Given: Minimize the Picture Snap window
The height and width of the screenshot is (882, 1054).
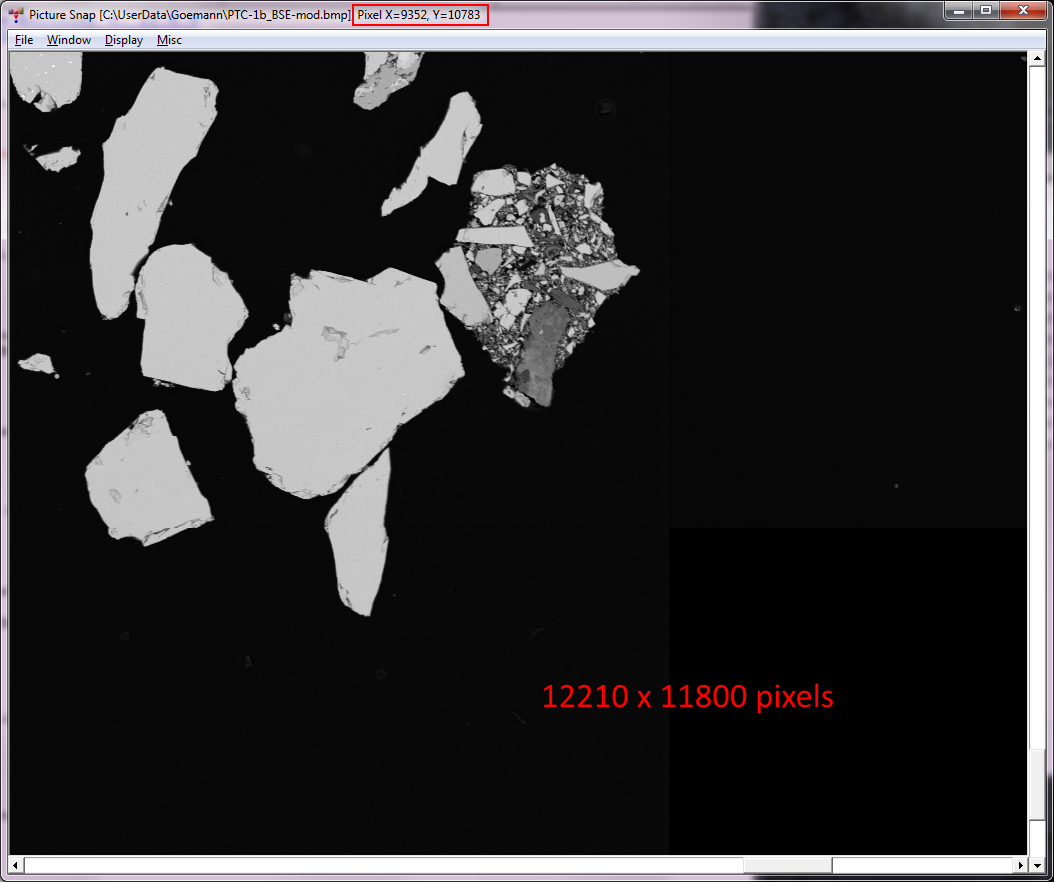Looking at the screenshot, I should (x=960, y=11).
